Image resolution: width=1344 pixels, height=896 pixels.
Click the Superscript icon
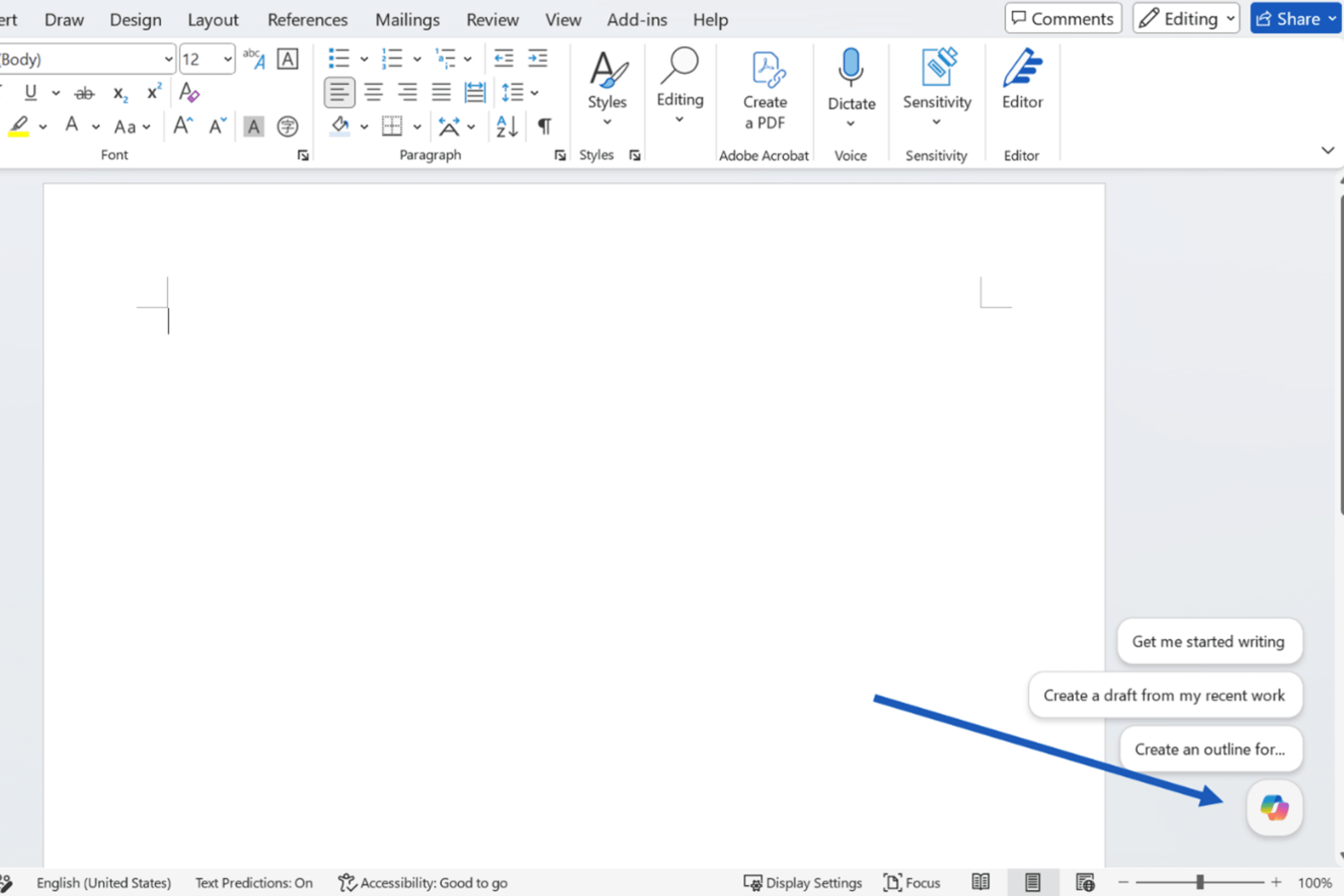pos(154,91)
